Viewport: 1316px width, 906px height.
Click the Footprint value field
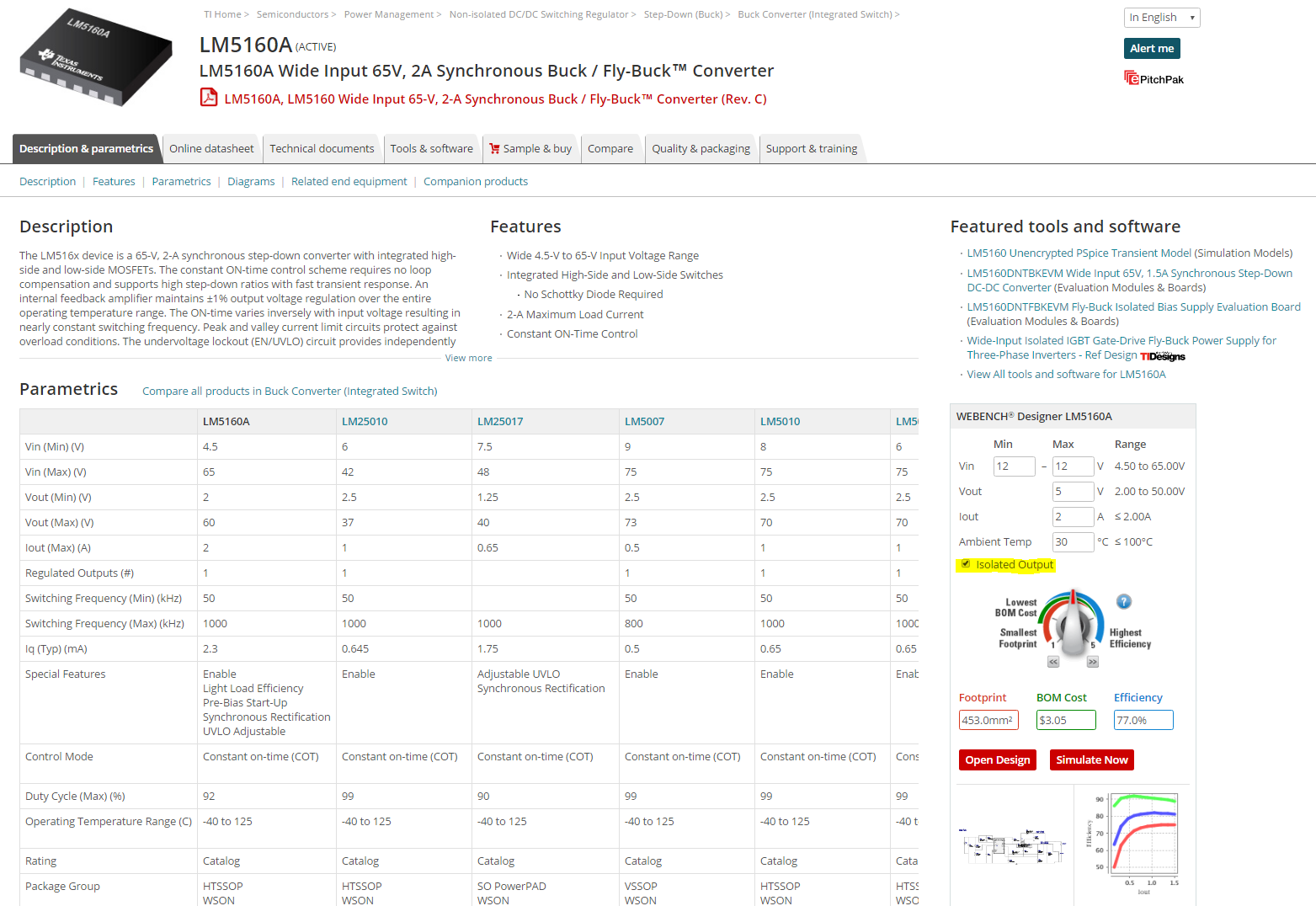pos(988,720)
